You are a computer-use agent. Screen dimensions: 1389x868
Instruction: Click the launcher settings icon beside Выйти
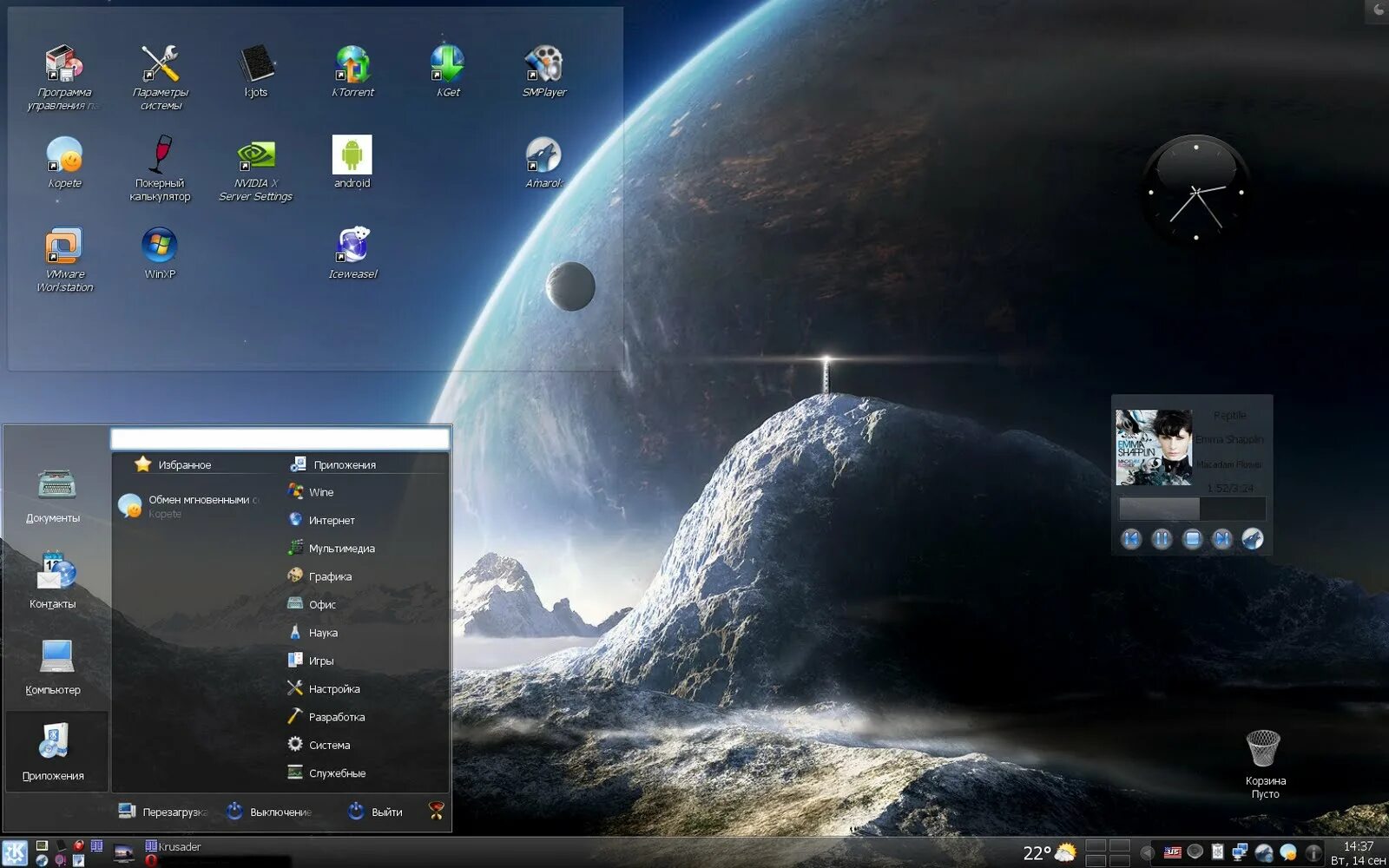tap(436, 811)
